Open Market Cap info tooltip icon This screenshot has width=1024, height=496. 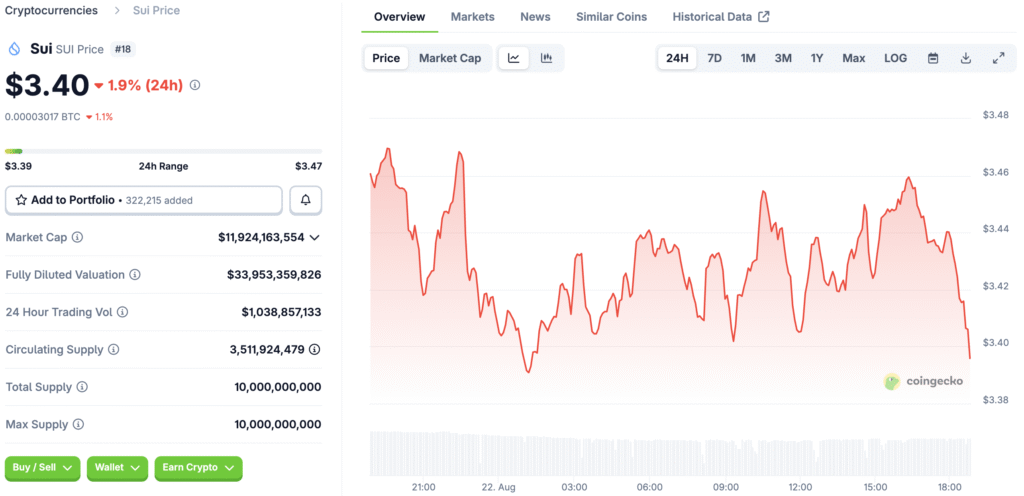coord(77,238)
